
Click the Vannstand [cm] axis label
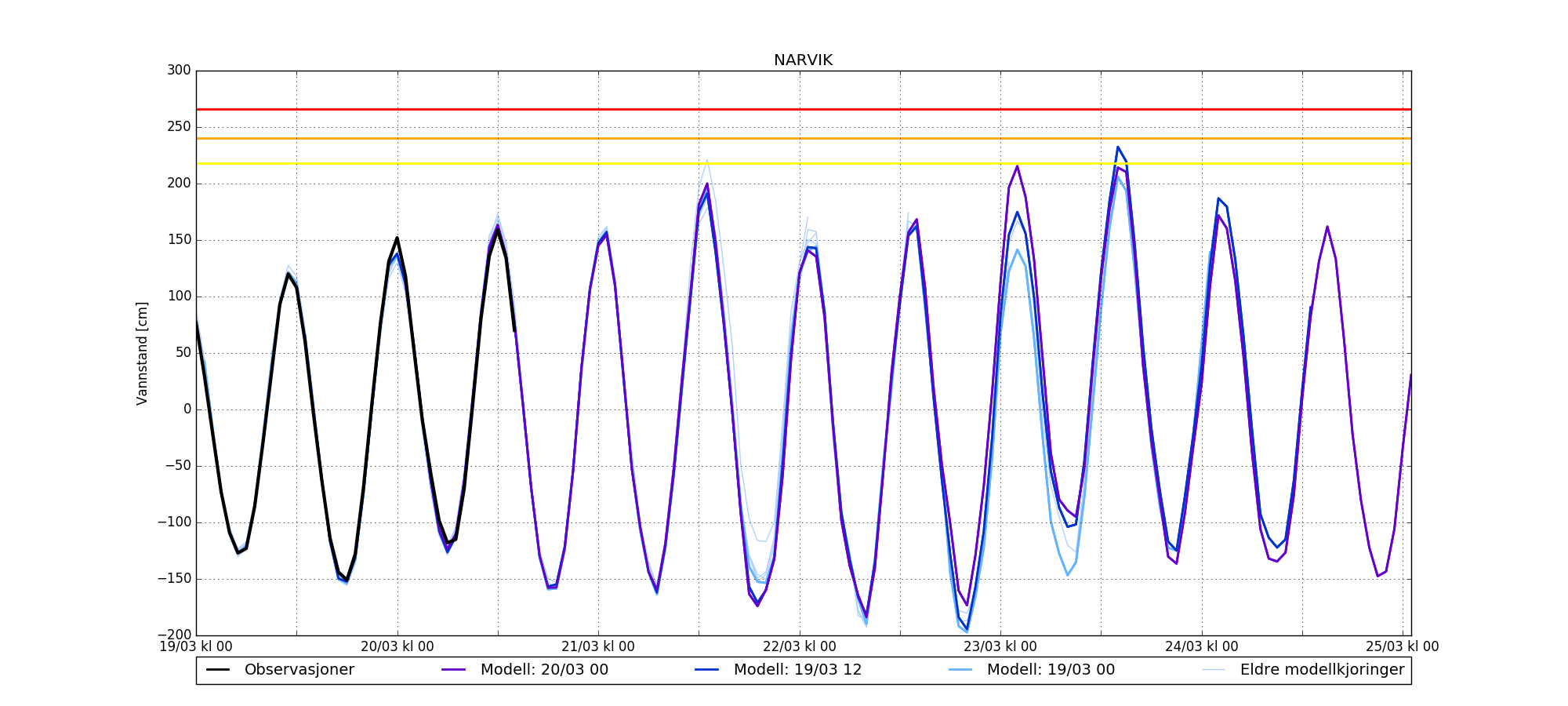(142, 353)
